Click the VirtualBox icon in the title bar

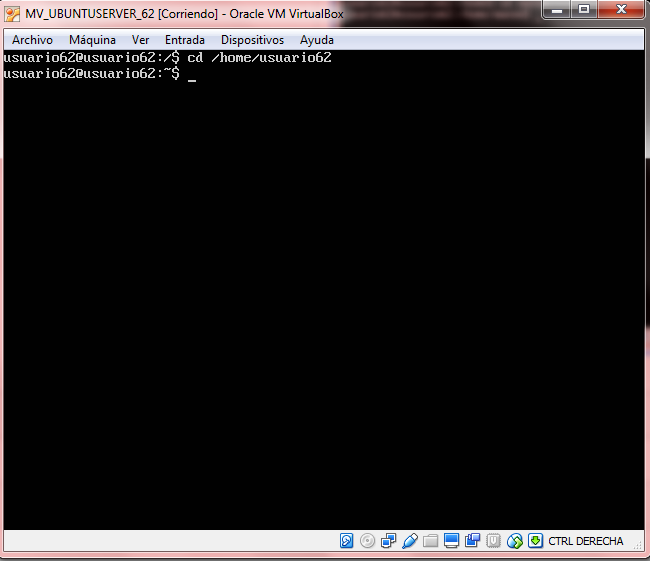12,14
